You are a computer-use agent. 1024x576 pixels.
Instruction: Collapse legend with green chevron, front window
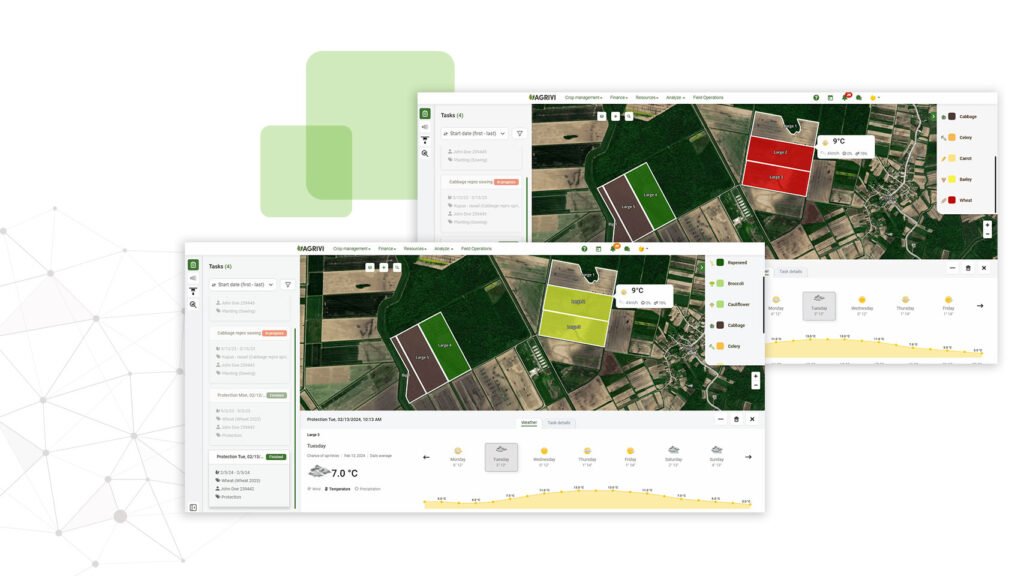(x=702, y=267)
